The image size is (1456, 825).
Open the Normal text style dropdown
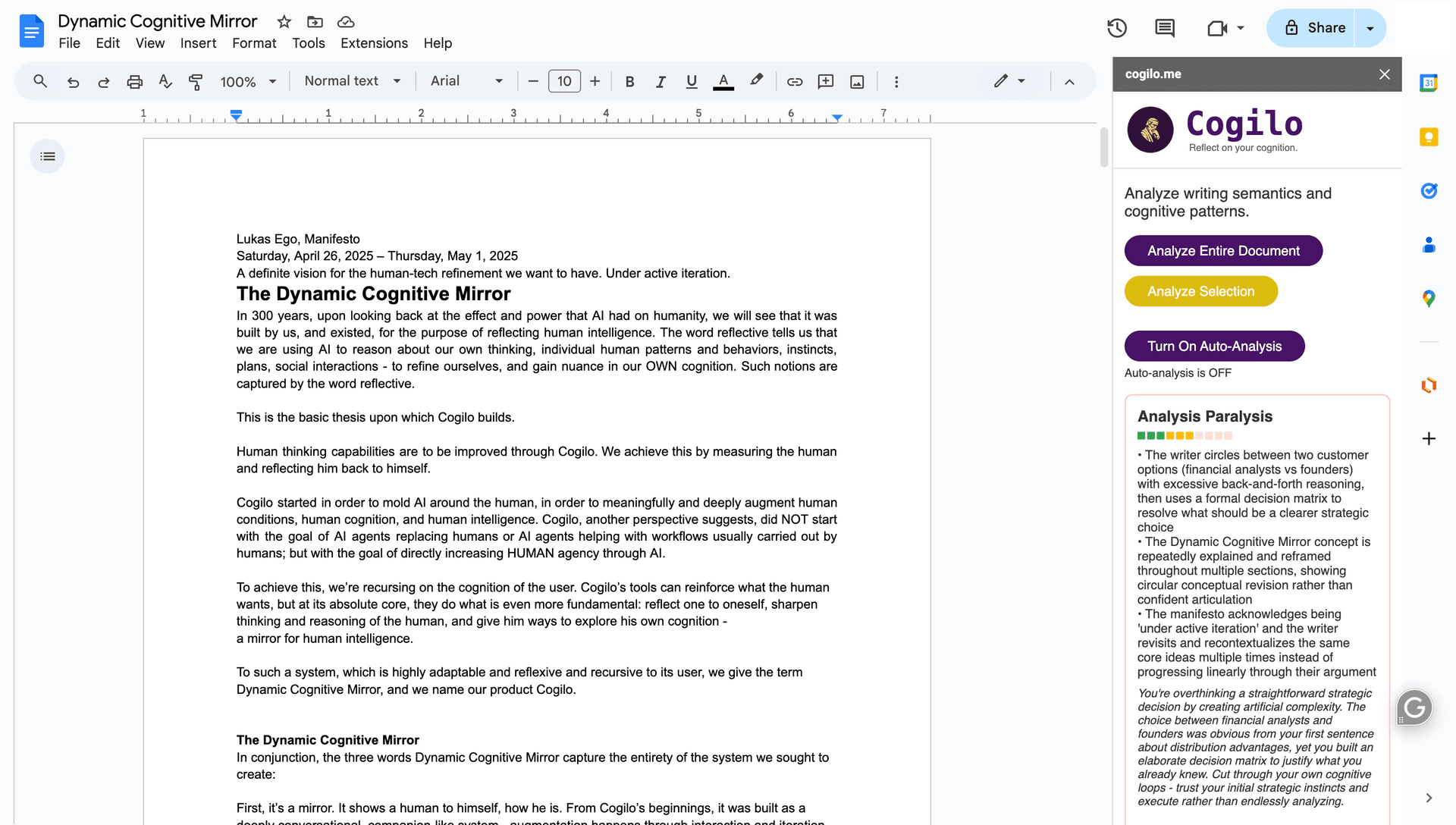(x=353, y=81)
